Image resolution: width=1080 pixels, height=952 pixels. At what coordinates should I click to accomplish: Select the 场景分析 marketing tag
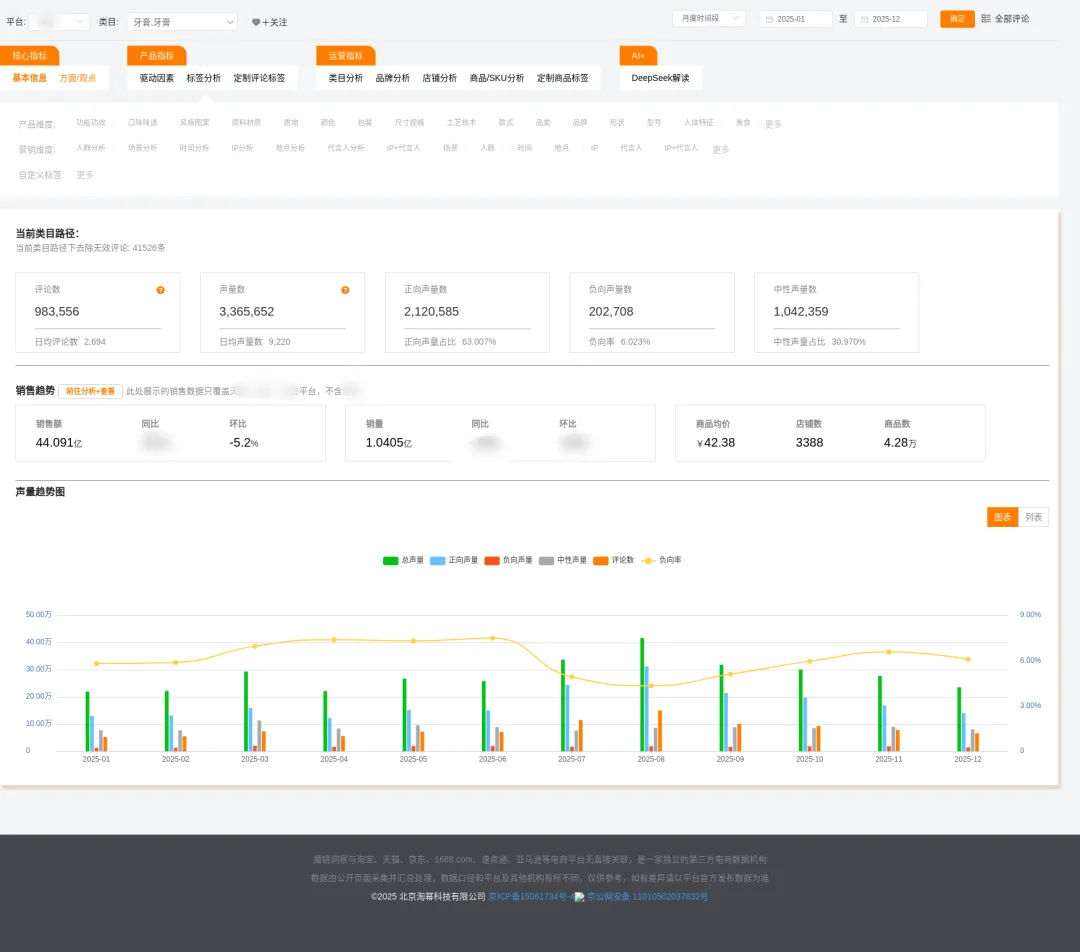pos(143,148)
